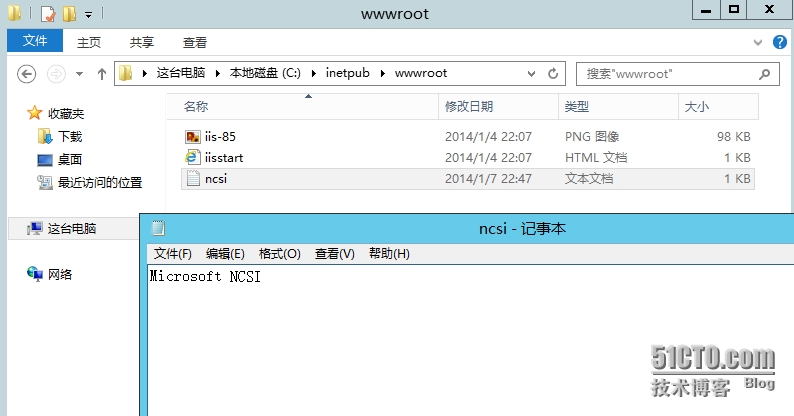Click the Explorer forward navigation arrow
This screenshot has width=794, height=416.
[x=56, y=74]
